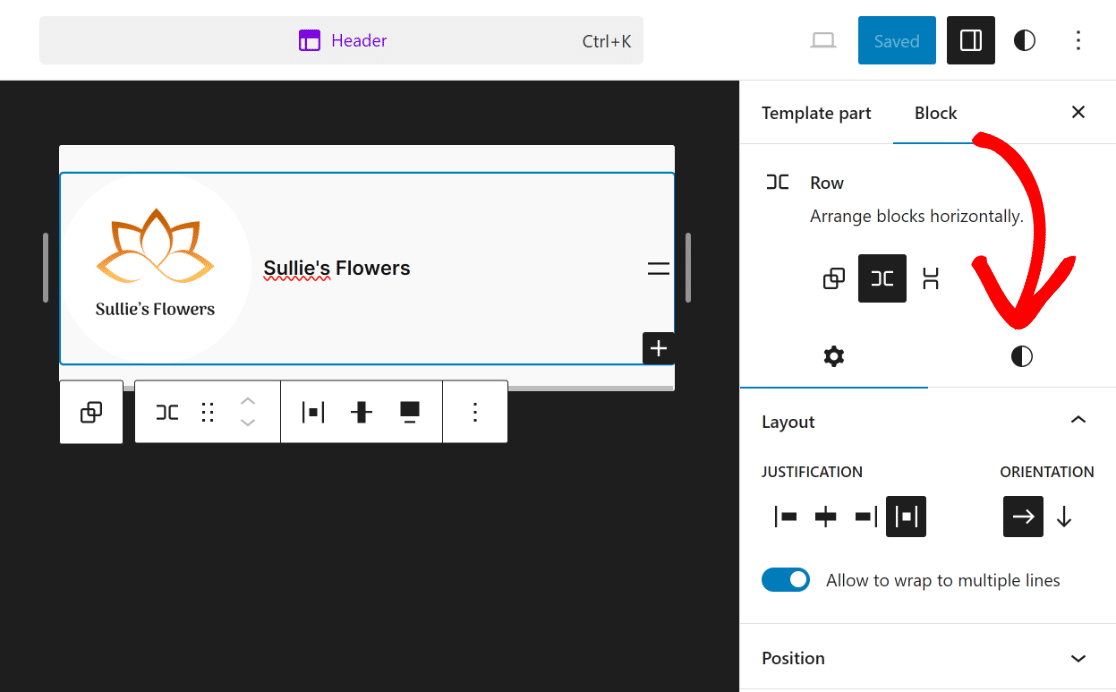1116x692 pixels.
Task: Toggle Allow to wrap to multiple lines
Action: coord(785,580)
